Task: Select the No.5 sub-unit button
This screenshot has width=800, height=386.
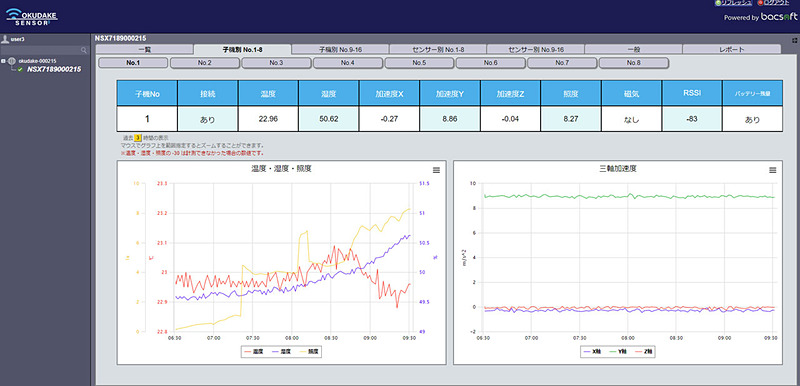Action: coord(419,63)
